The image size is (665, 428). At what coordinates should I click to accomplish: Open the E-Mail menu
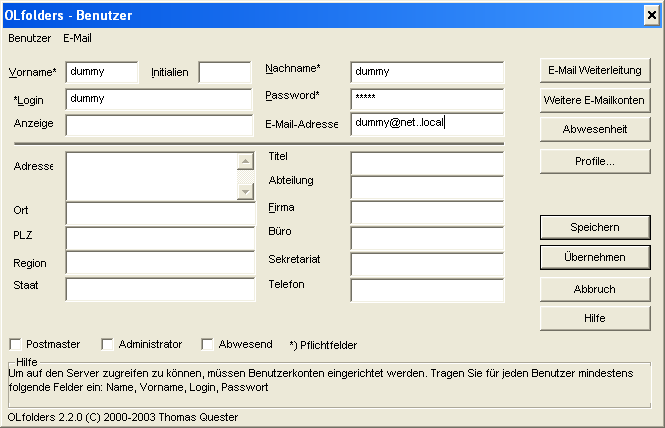77,38
